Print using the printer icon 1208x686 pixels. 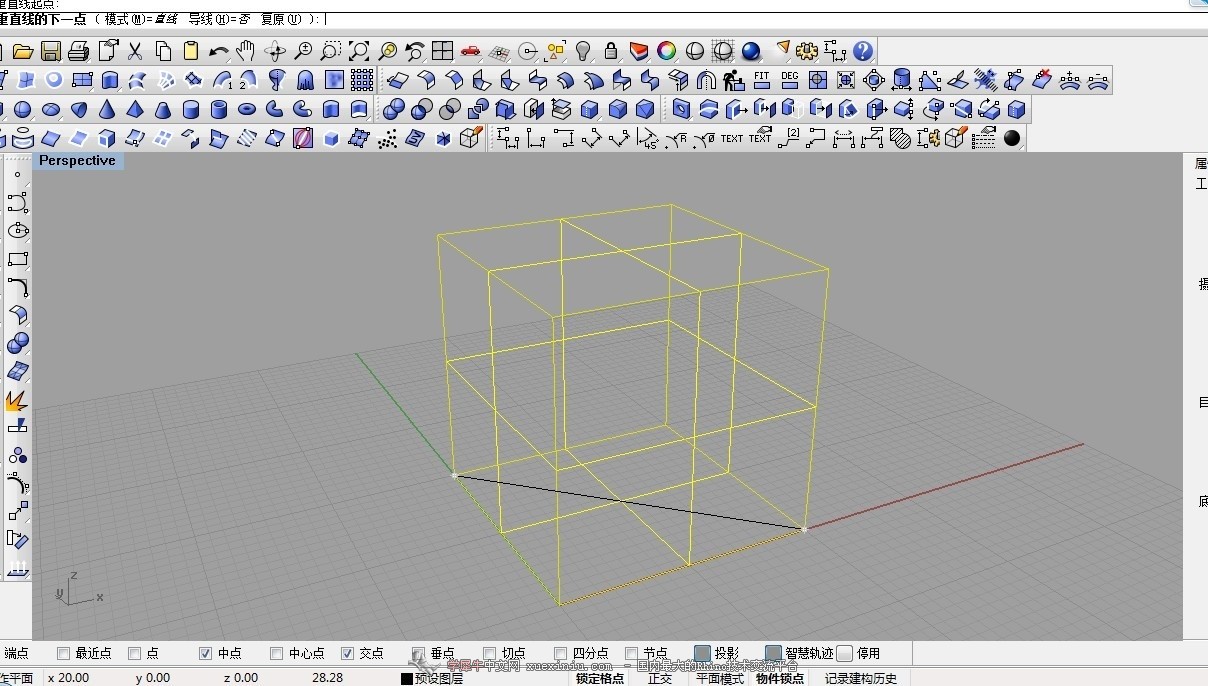pos(79,51)
